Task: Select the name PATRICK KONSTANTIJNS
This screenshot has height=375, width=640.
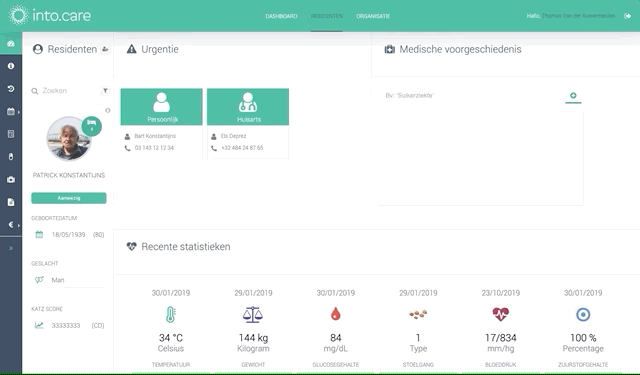Action: (x=69, y=175)
